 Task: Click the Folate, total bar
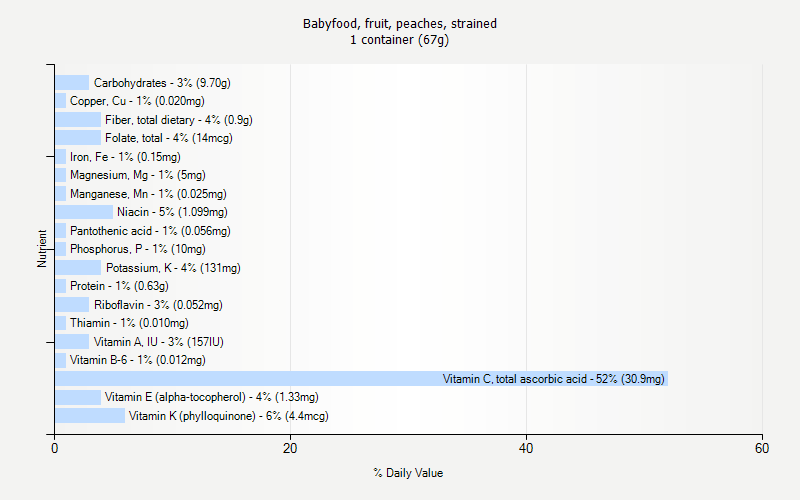click(x=78, y=138)
